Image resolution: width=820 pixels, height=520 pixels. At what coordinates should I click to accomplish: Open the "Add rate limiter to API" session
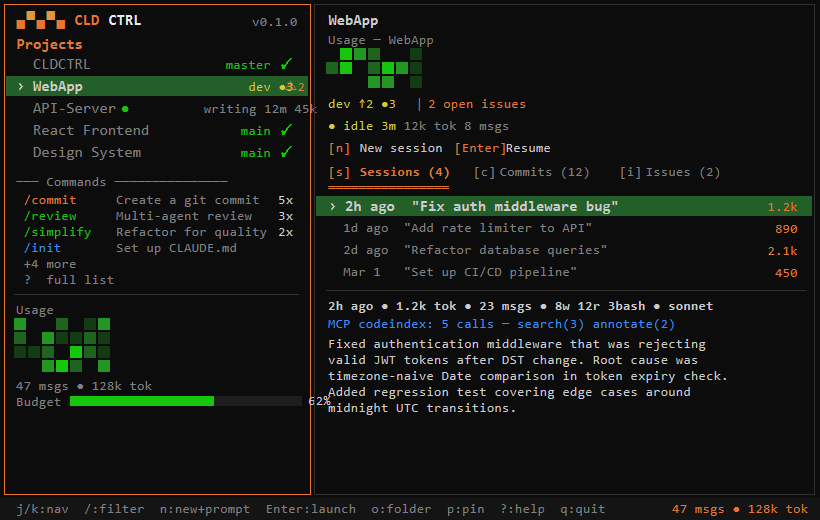coord(564,228)
